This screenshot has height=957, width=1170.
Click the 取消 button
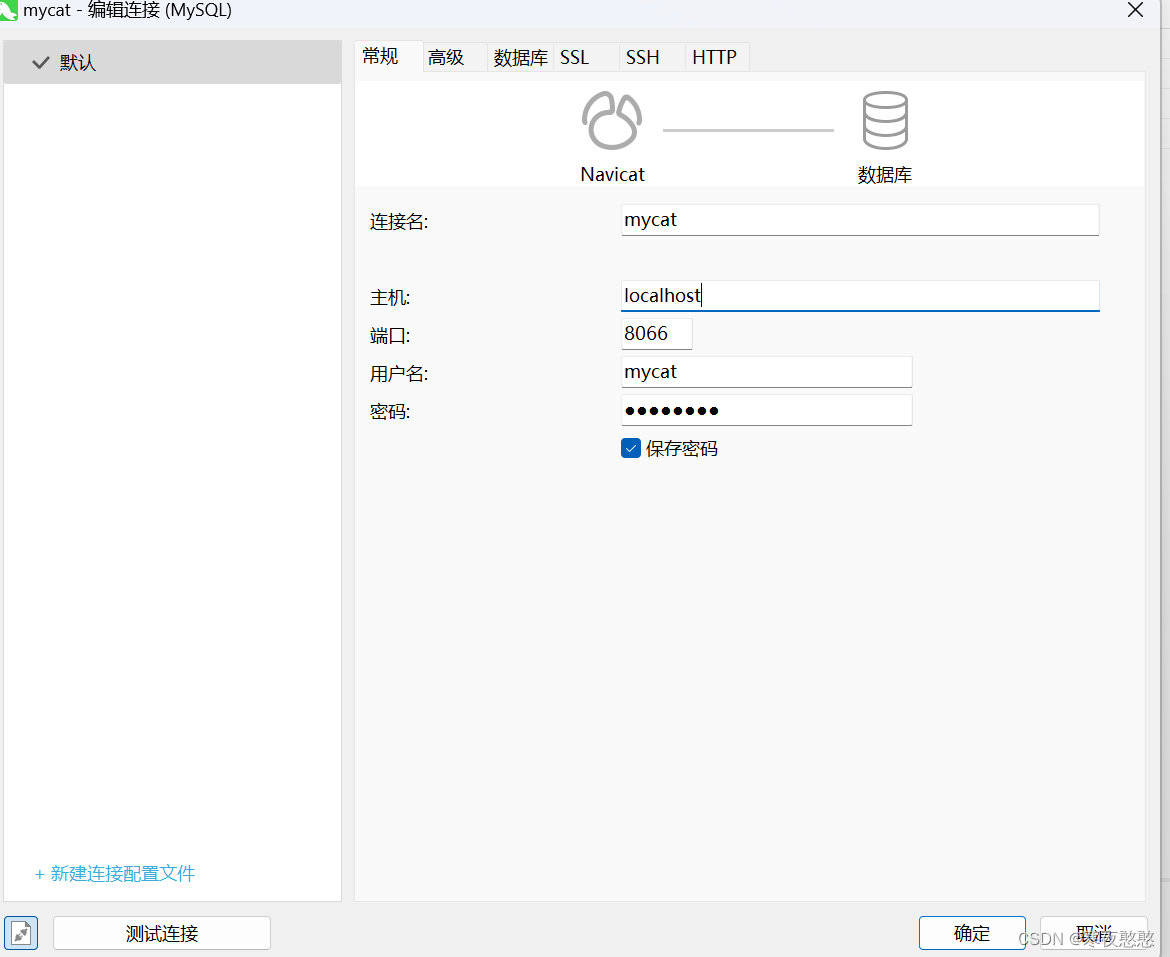(1094, 933)
